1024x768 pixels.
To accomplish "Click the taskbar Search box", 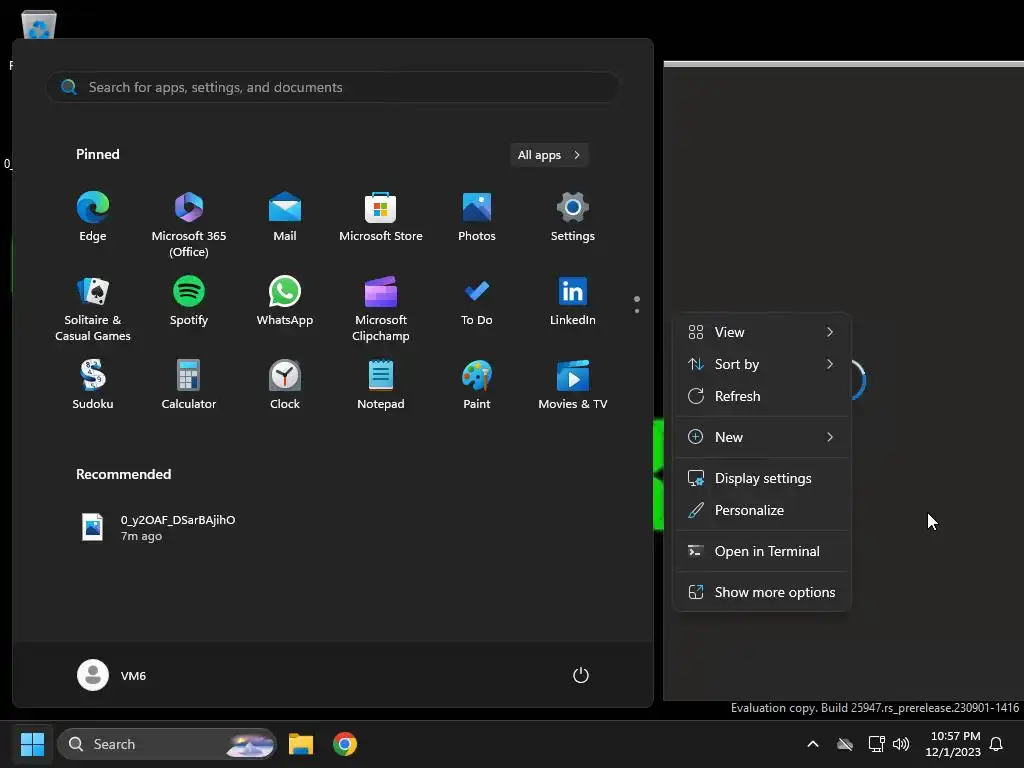I will tap(167, 744).
